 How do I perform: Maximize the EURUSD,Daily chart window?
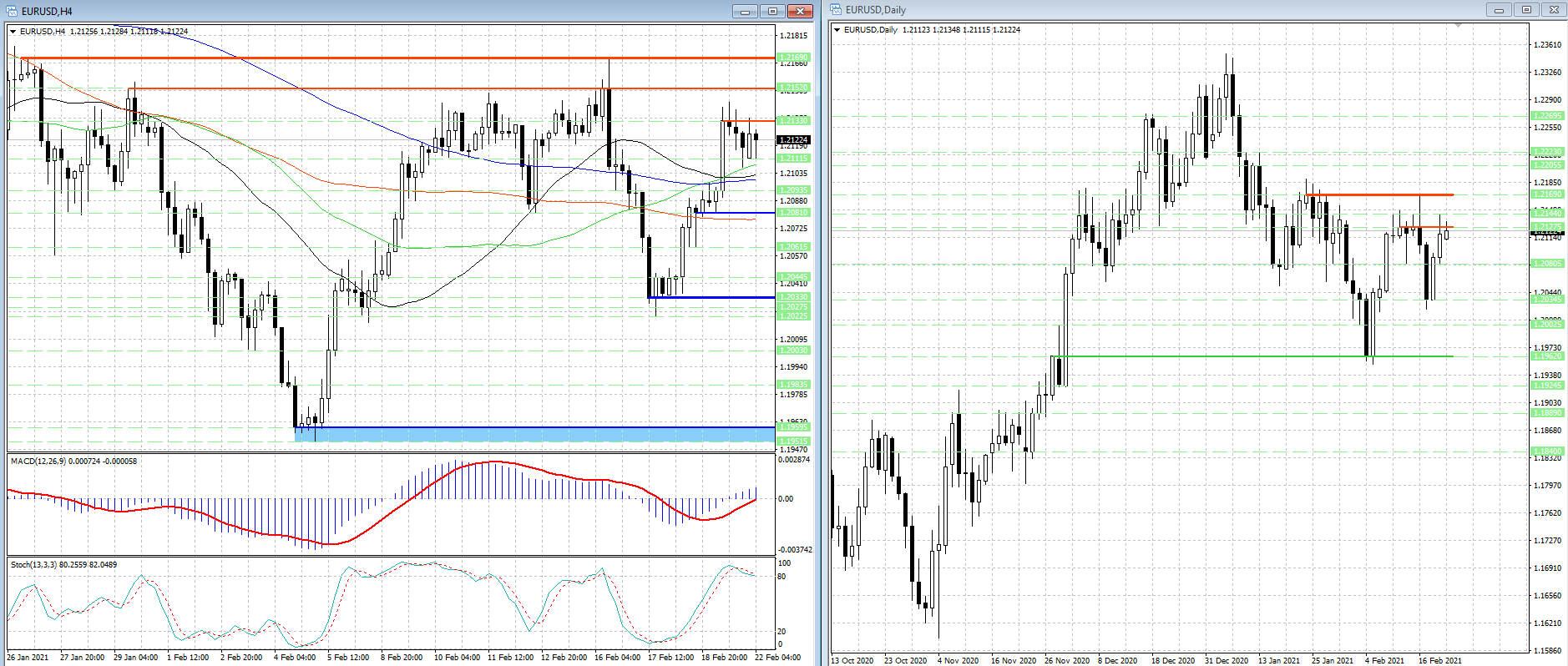tap(1526, 10)
